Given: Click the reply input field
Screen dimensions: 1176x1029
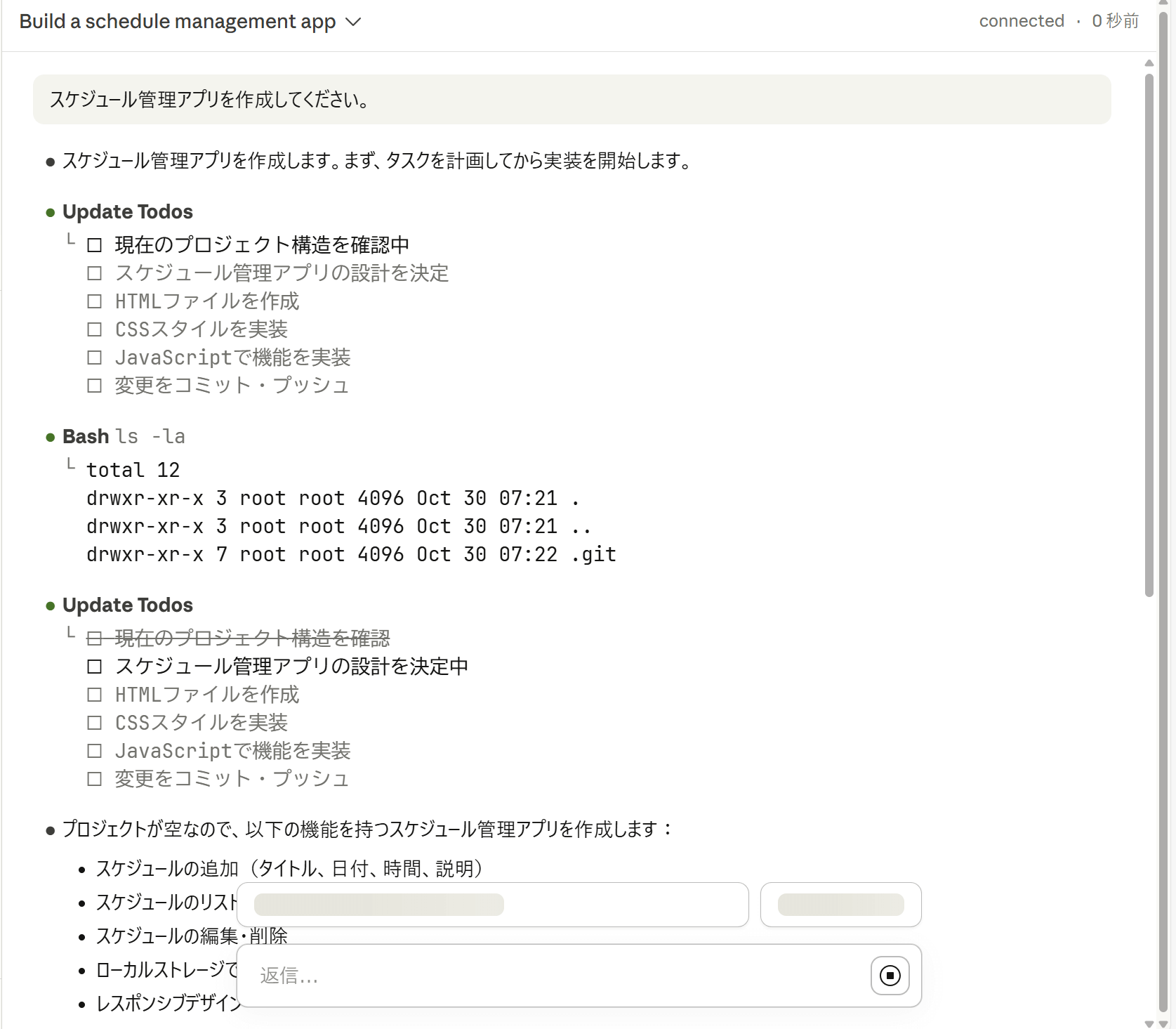Looking at the screenshot, I should [555, 976].
